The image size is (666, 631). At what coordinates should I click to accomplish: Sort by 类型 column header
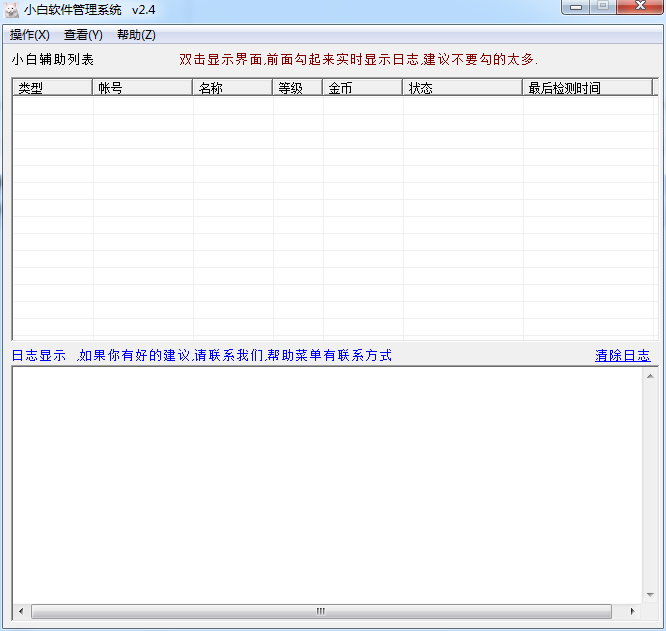click(x=52, y=88)
